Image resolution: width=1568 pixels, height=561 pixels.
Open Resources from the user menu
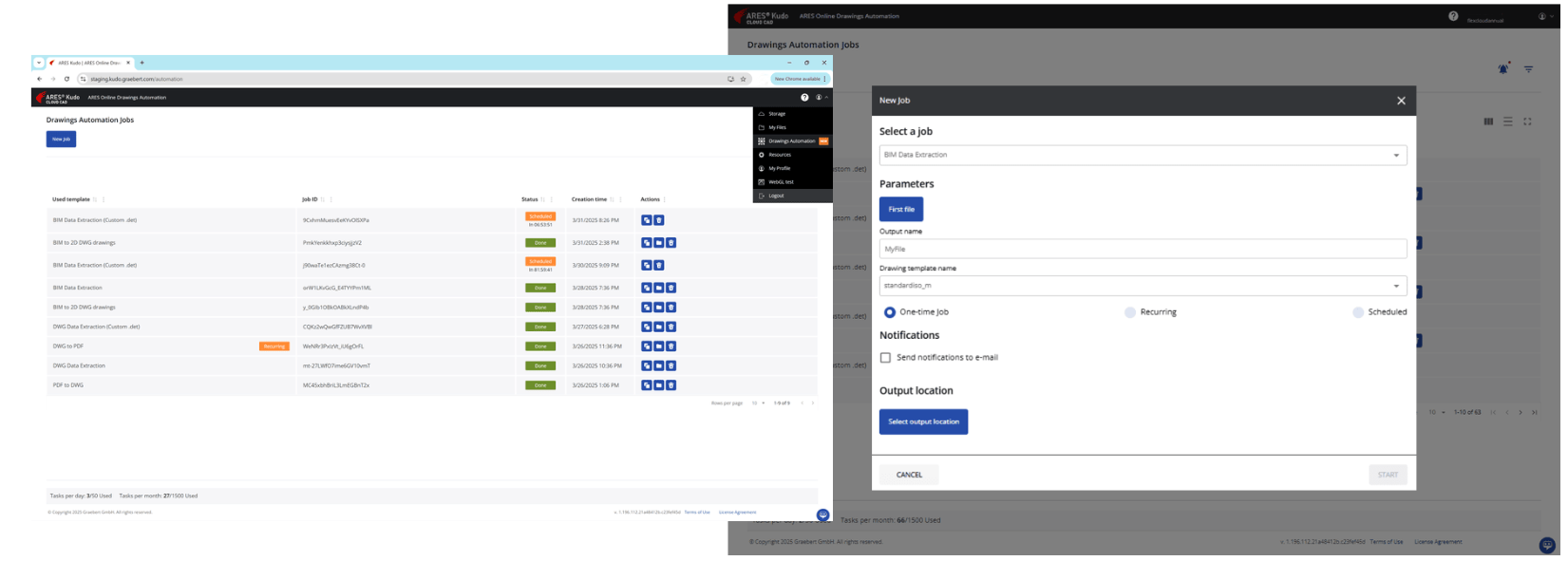[x=792, y=155]
